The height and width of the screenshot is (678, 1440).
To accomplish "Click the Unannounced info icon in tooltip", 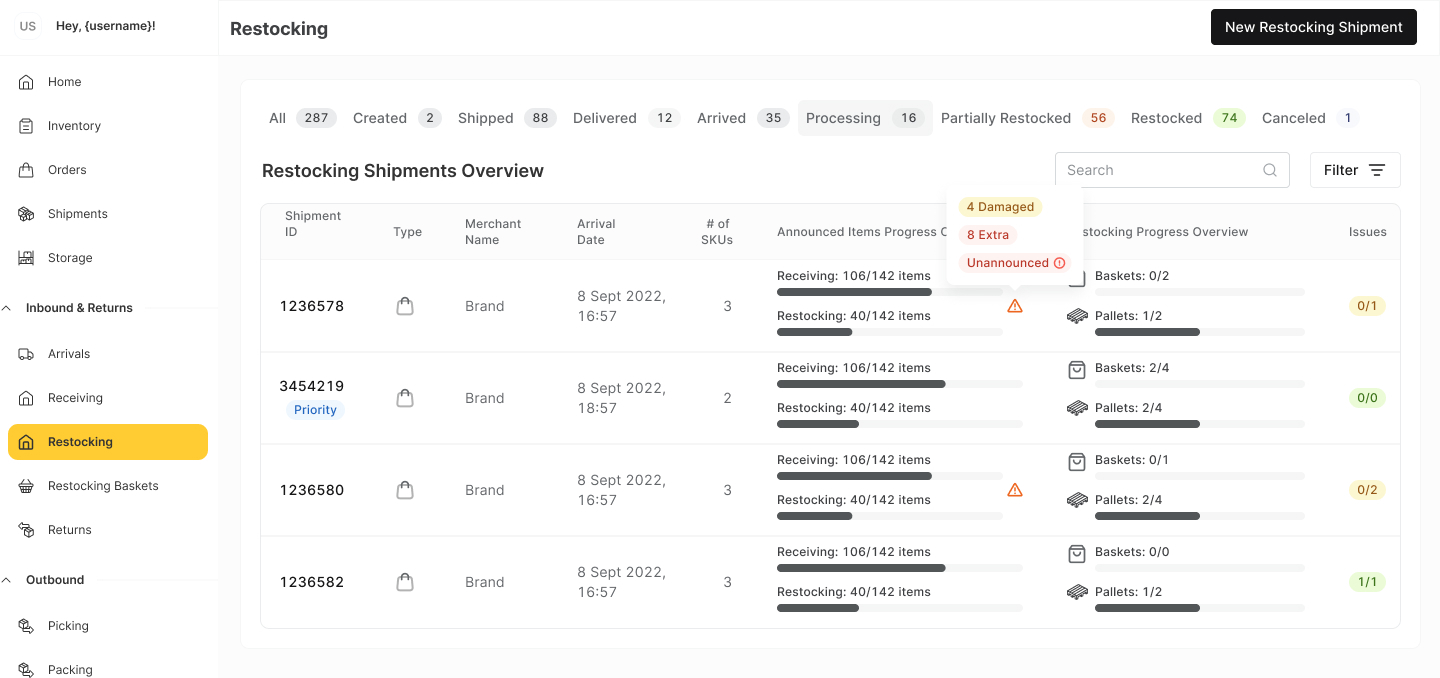I will 1059,263.
